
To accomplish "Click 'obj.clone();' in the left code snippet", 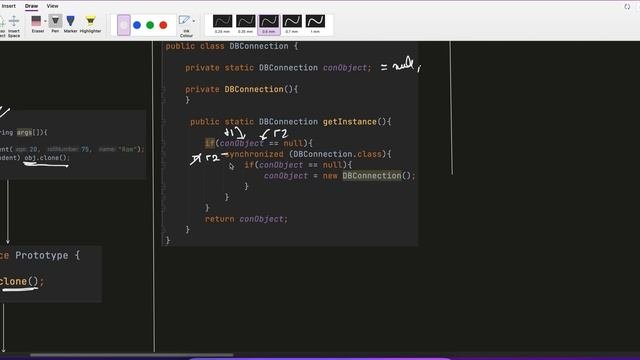I will pyautogui.click(x=47, y=158).
